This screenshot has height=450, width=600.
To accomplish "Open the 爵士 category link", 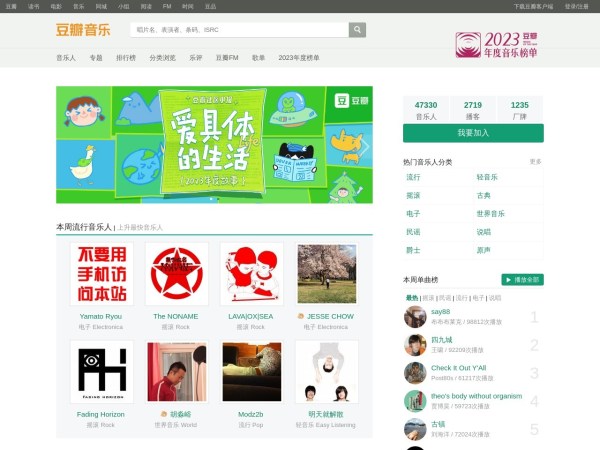I will [x=413, y=249].
